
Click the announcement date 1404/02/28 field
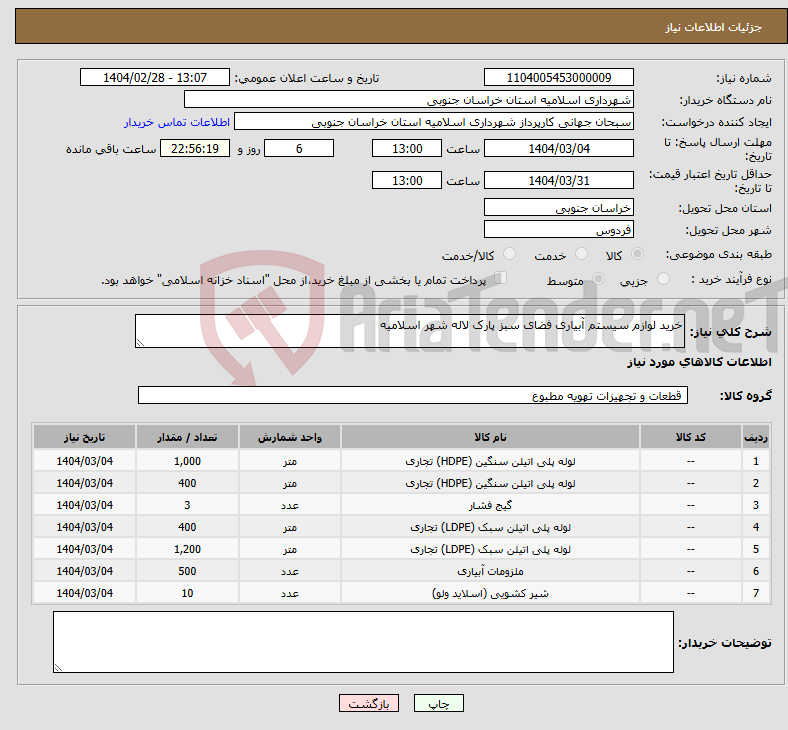pyautogui.click(x=155, y=78)
